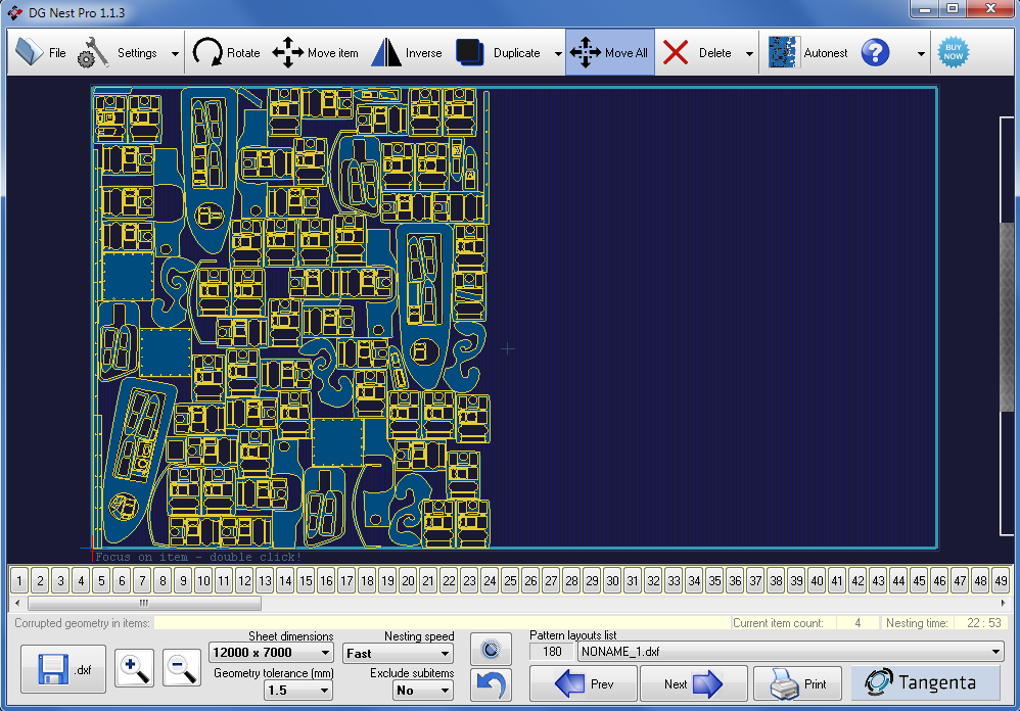1020x711 pixels.
Task: Select the Rotate tool
Action: click(226, 53)
